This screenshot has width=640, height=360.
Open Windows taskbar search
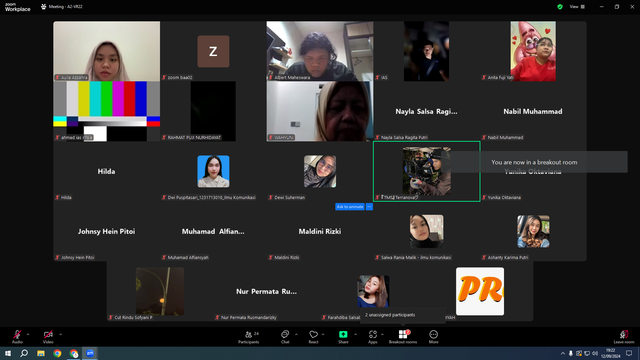[24, 353]
